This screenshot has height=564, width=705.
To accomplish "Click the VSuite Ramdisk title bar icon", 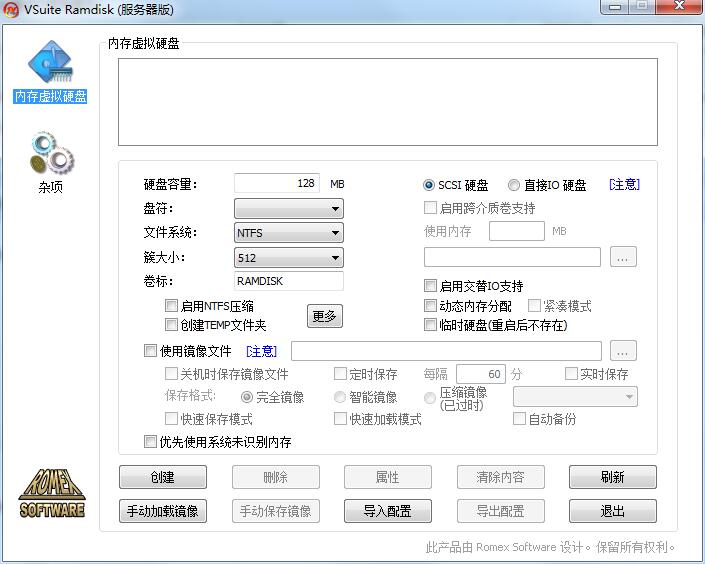I will pyautogui.click(x=13, y=10).
